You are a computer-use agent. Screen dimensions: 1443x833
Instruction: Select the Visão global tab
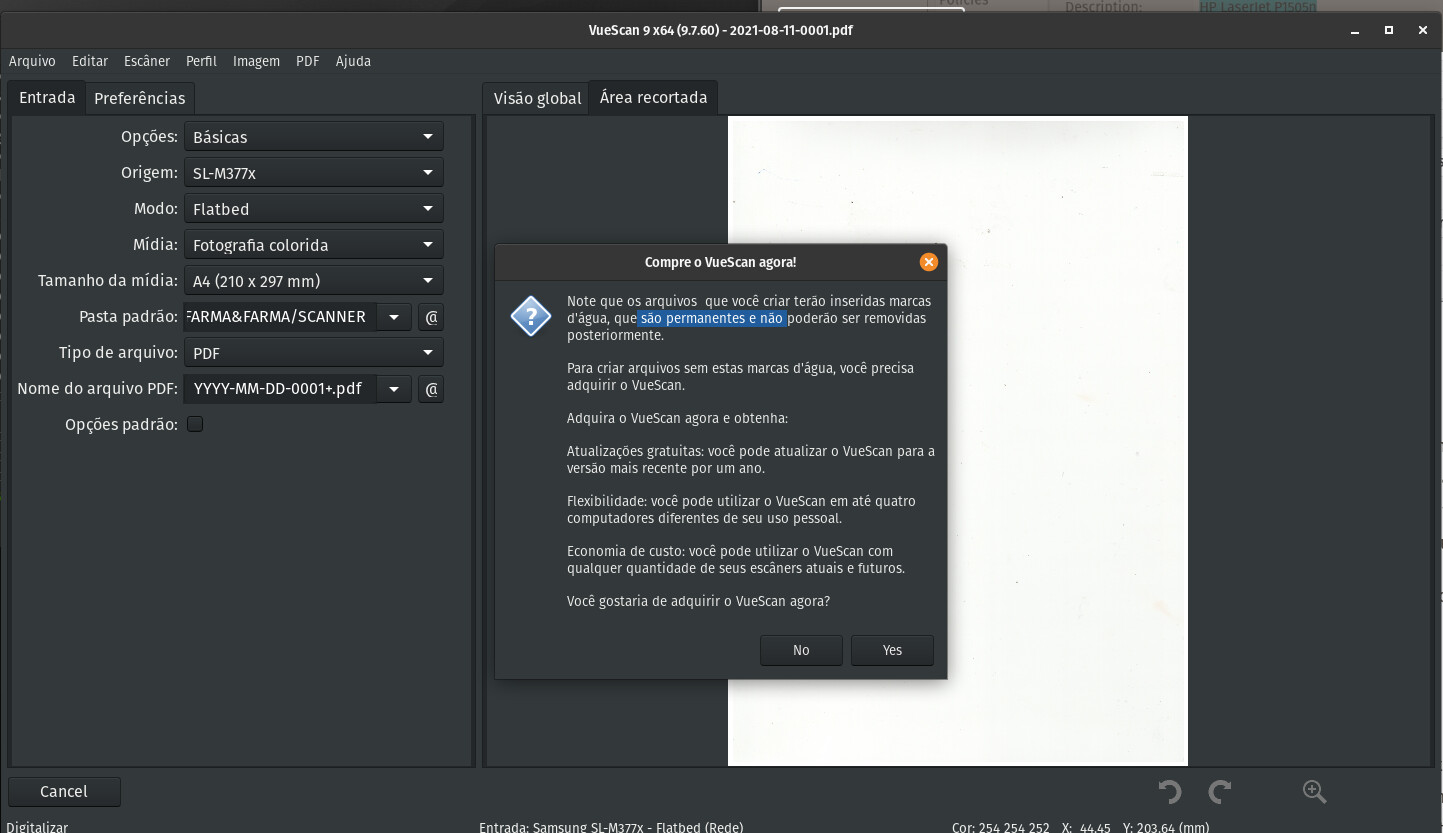(x=537, y=98)
